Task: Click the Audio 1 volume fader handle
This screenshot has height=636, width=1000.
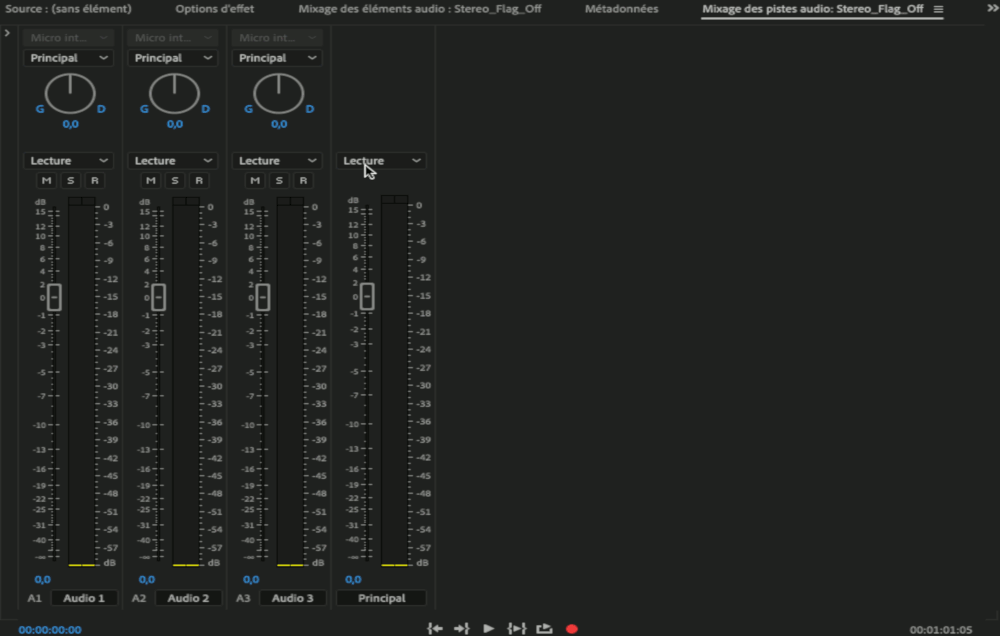Action: [54, 297]
